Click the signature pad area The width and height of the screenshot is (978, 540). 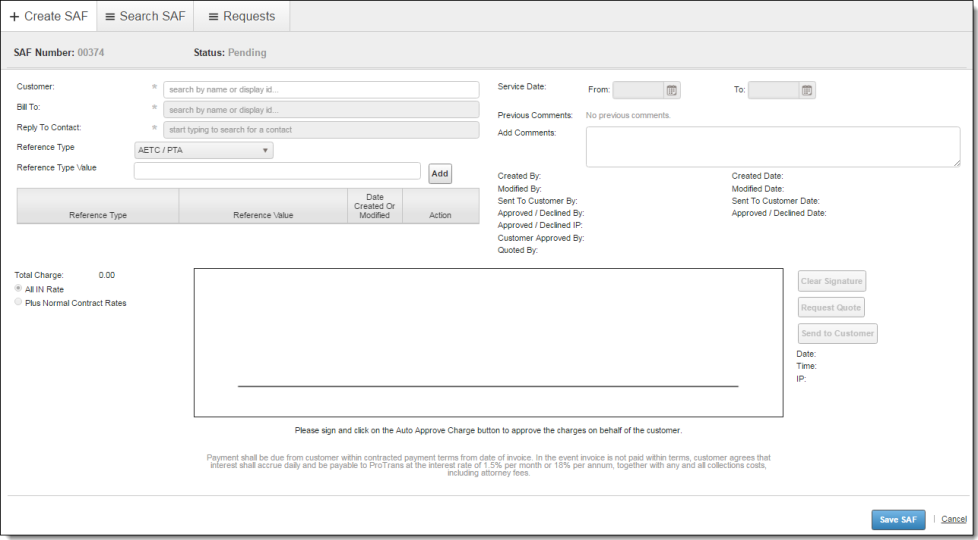(x=488, y=340)
